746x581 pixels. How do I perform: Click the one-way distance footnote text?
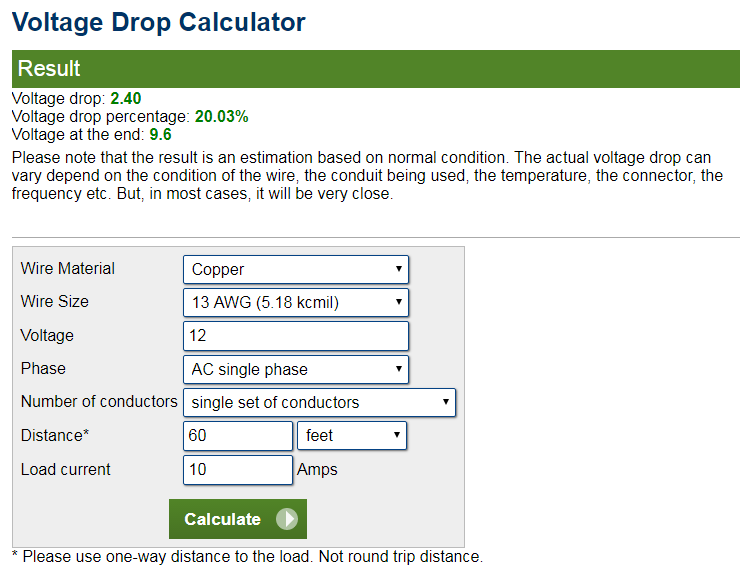[x=247, y=556]
